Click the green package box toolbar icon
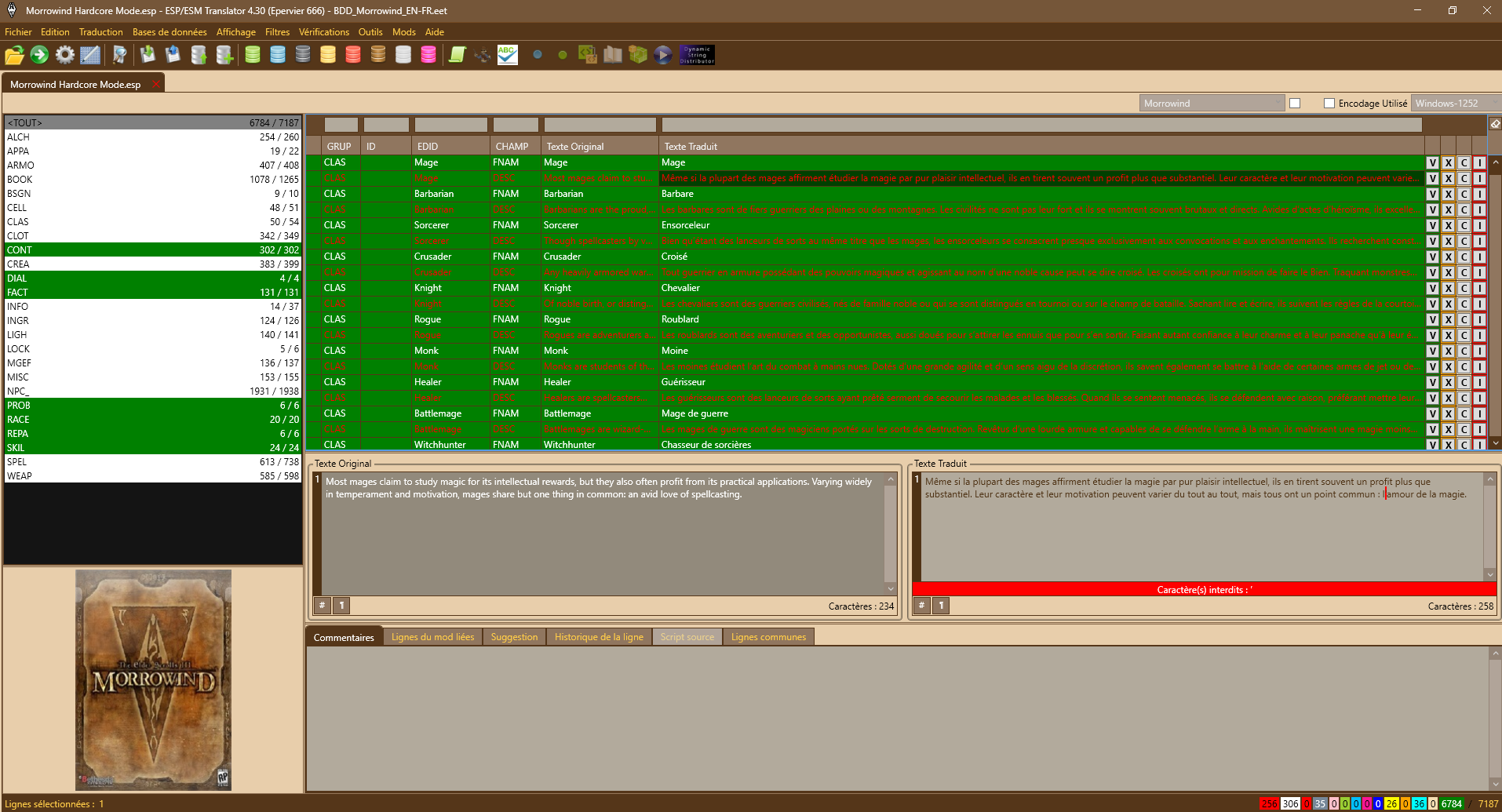The width and height of the screenshot is (1502, 812). pyautogui.click(x=638, y=55)
